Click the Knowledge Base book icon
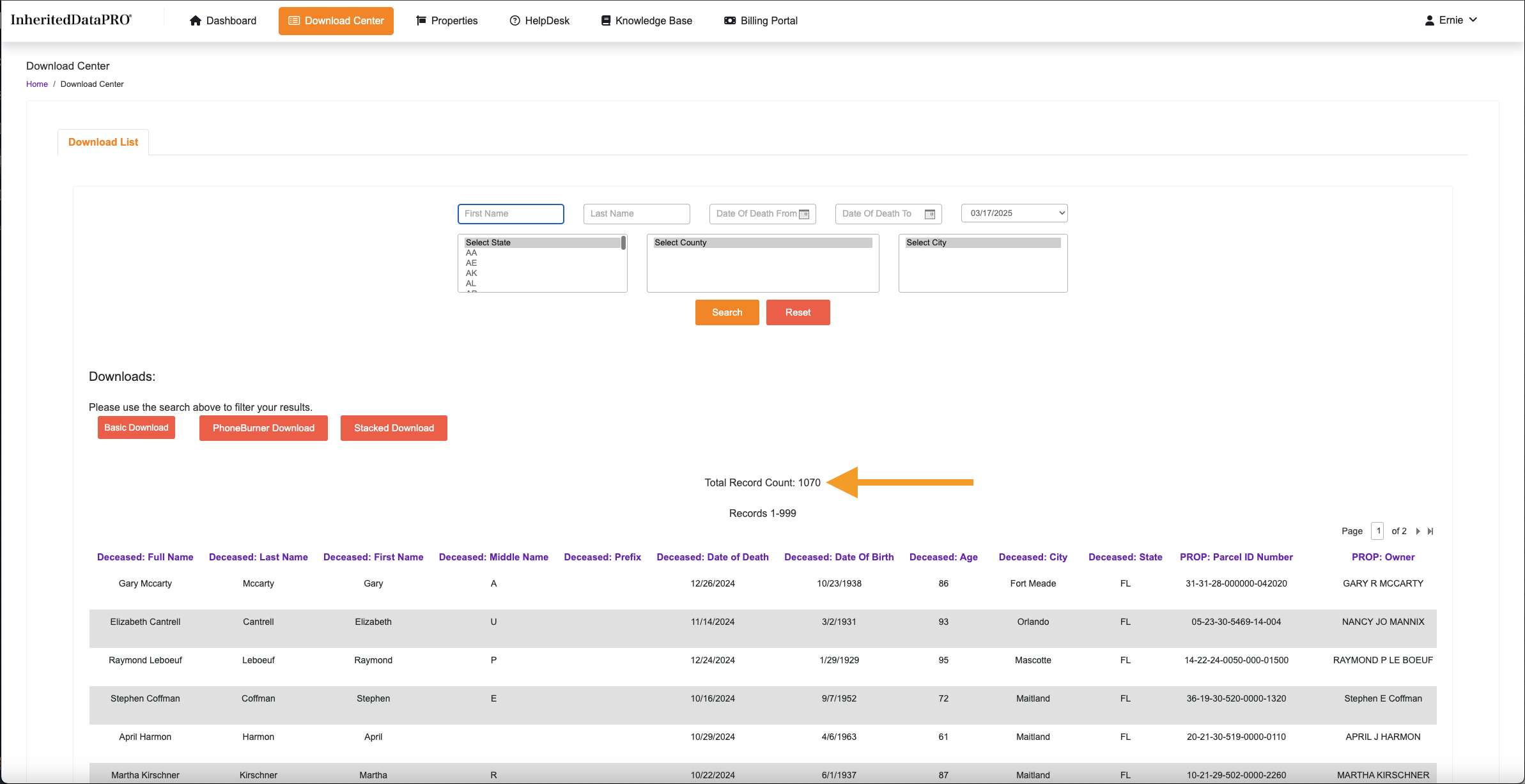The height and width of the screenshot is (784, 1525). tap(606, 20)
